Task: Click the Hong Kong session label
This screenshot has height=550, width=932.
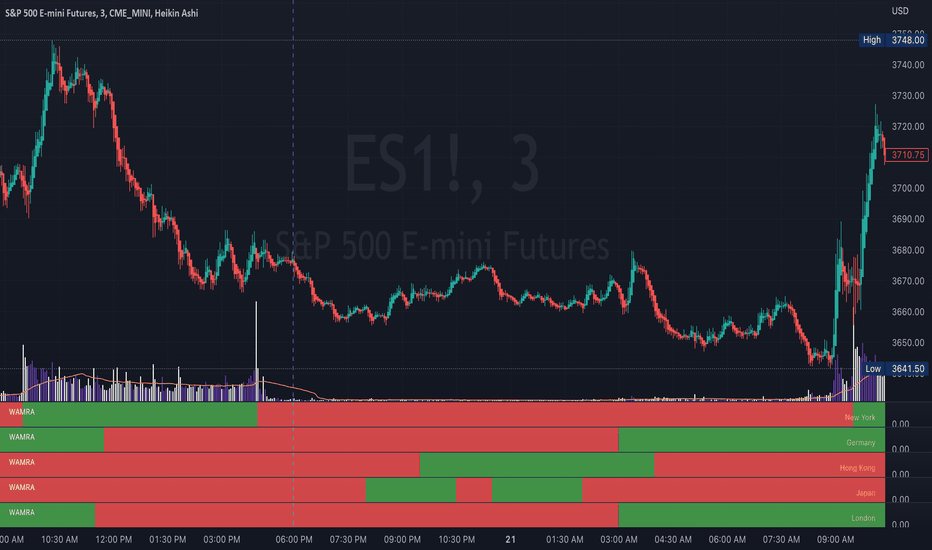Action: pos(857,468)
